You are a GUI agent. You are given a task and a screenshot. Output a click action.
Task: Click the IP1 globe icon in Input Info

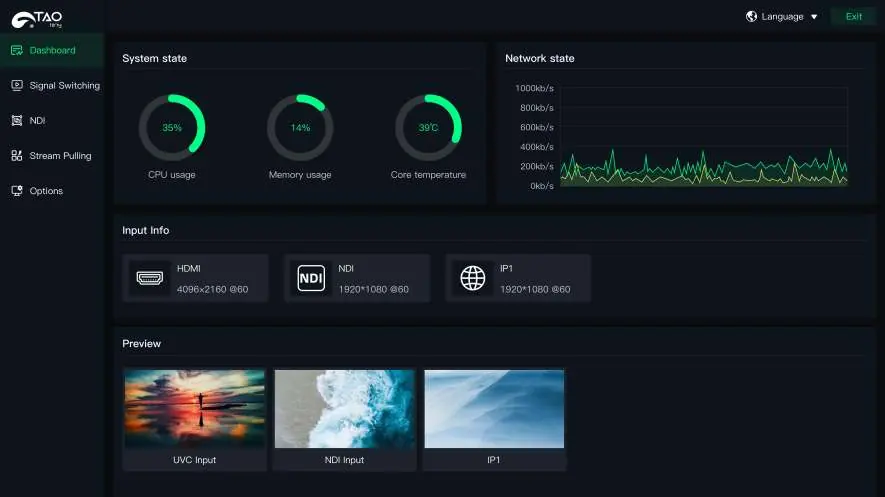point(472,278)
